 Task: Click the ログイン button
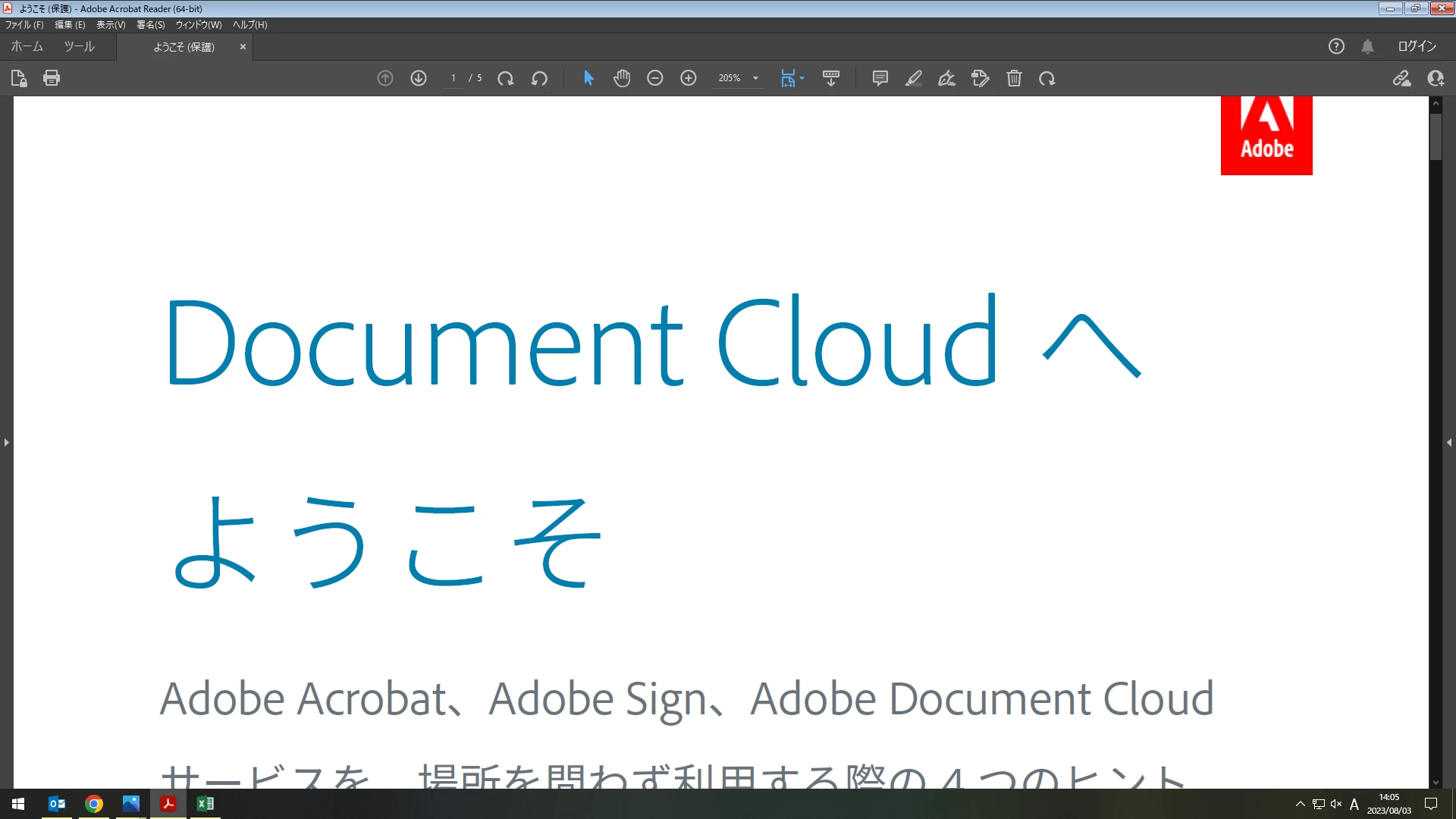point(1417,46)
